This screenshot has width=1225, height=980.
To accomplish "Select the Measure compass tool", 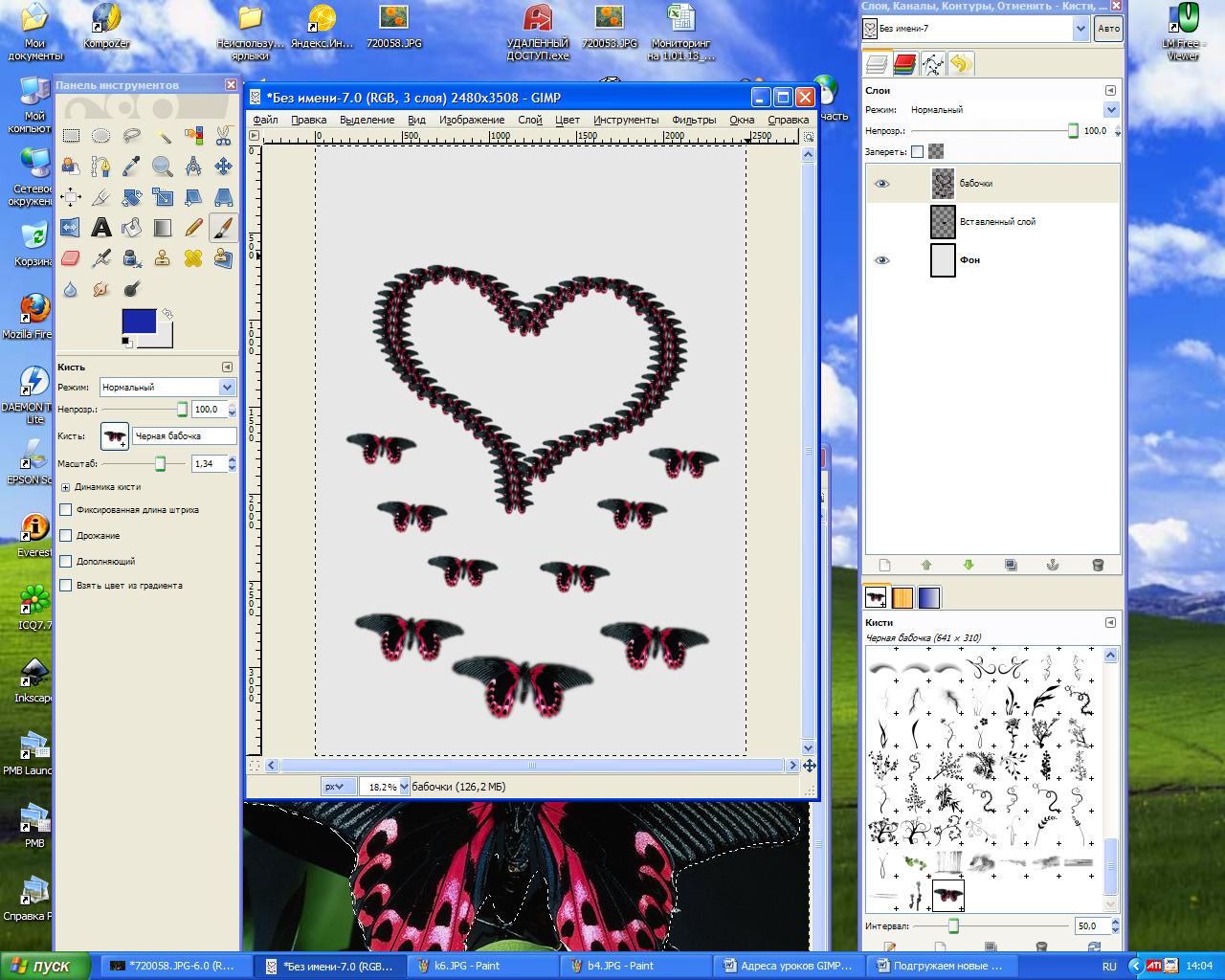I will tap(193, 167).
